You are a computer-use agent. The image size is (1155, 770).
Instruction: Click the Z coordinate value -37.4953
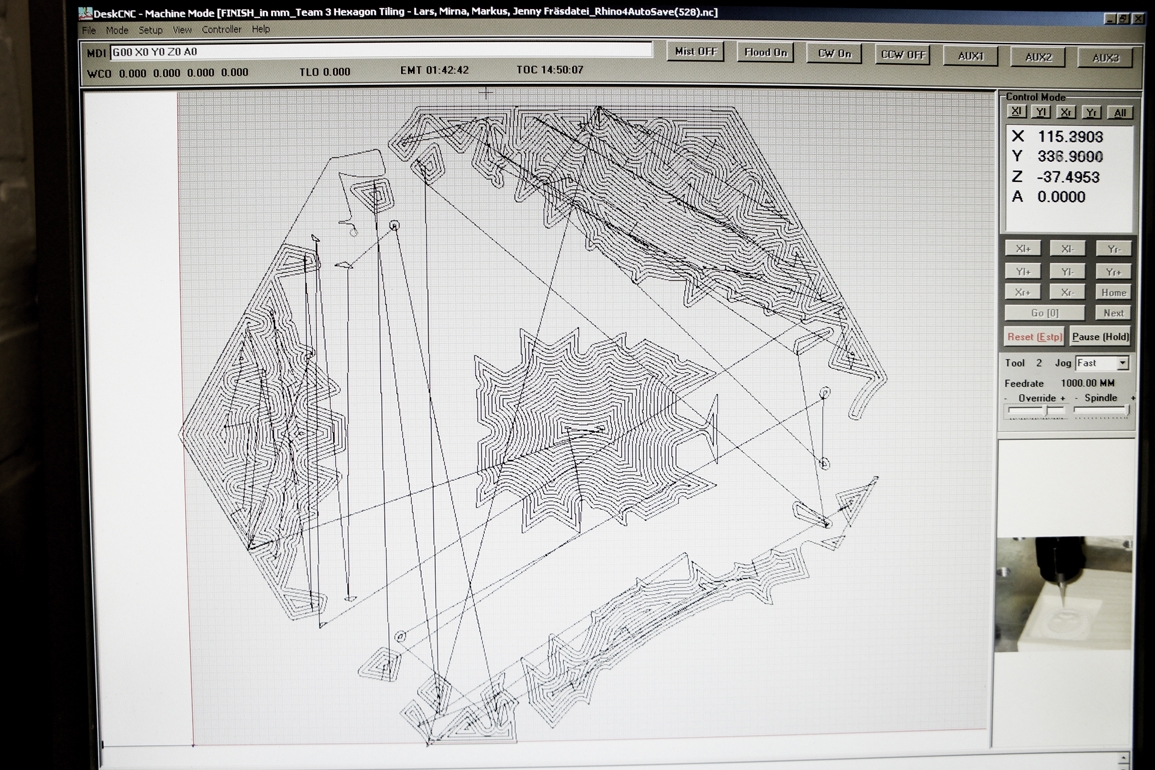point(1068,177)
